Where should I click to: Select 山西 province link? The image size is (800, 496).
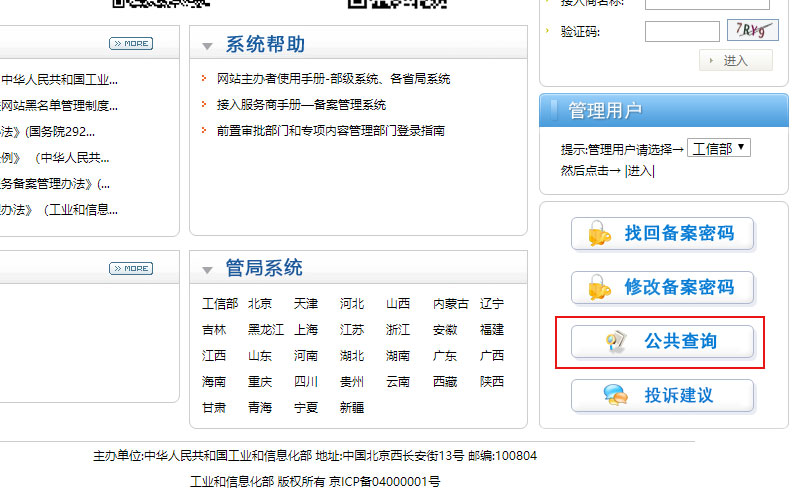[x=398, y=304]
